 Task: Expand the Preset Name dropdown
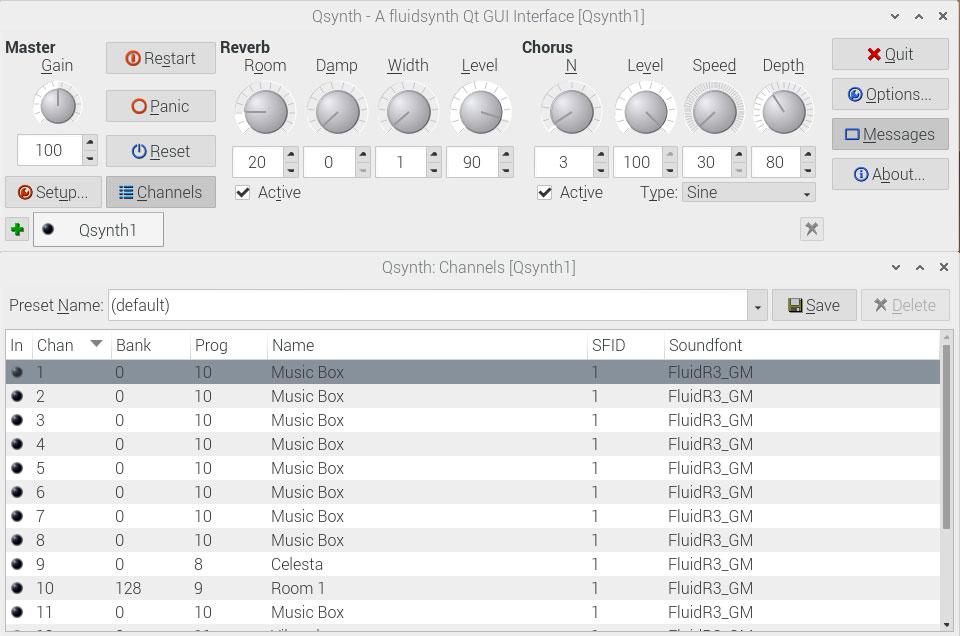click(757, 304)
